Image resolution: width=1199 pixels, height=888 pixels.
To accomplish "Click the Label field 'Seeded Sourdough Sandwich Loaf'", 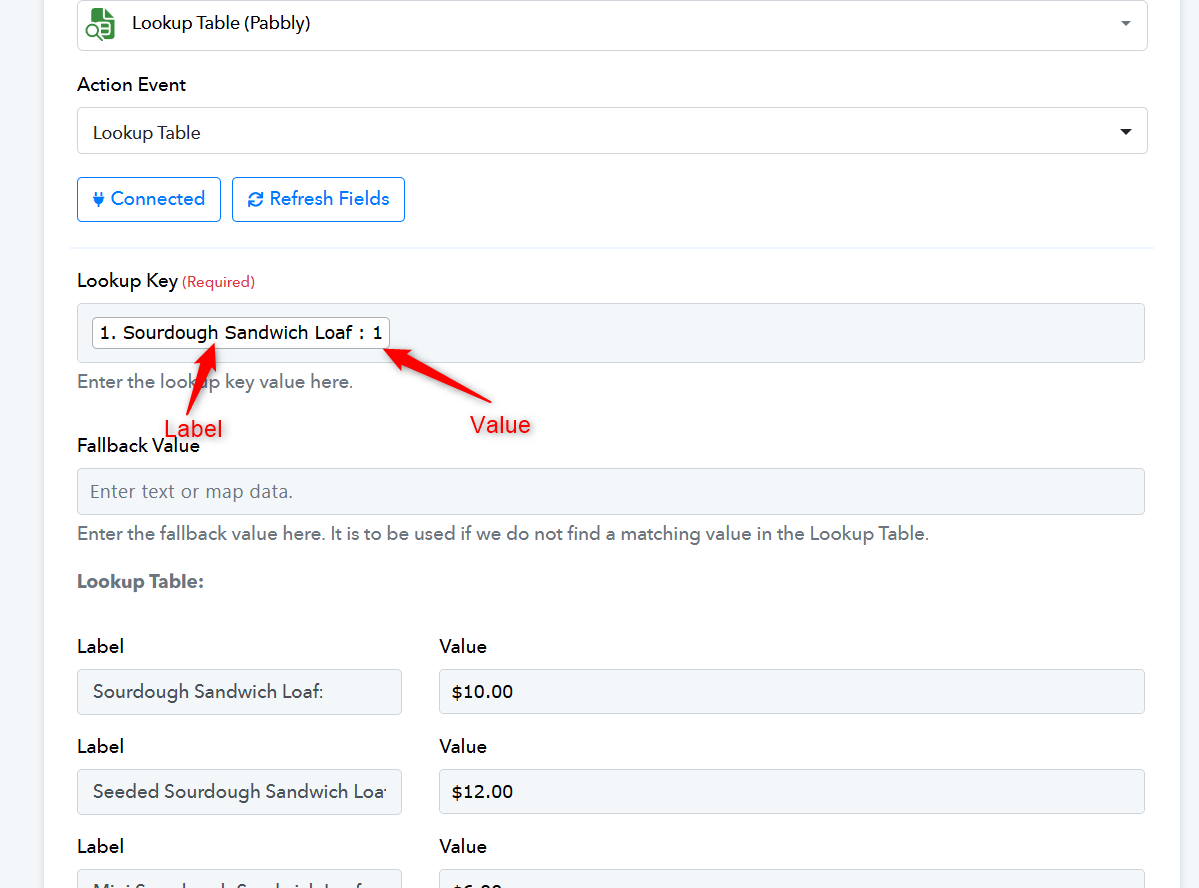I will 239,792.
